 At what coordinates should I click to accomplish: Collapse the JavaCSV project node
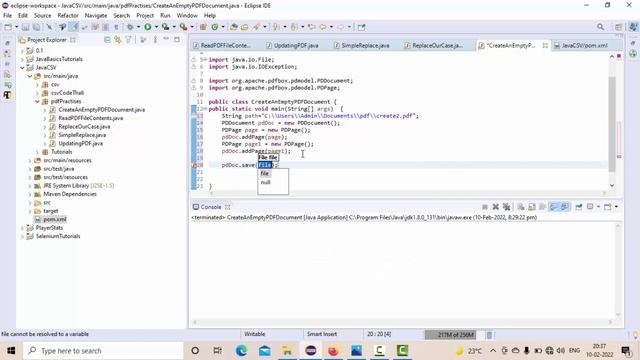[x=22, y=68]
